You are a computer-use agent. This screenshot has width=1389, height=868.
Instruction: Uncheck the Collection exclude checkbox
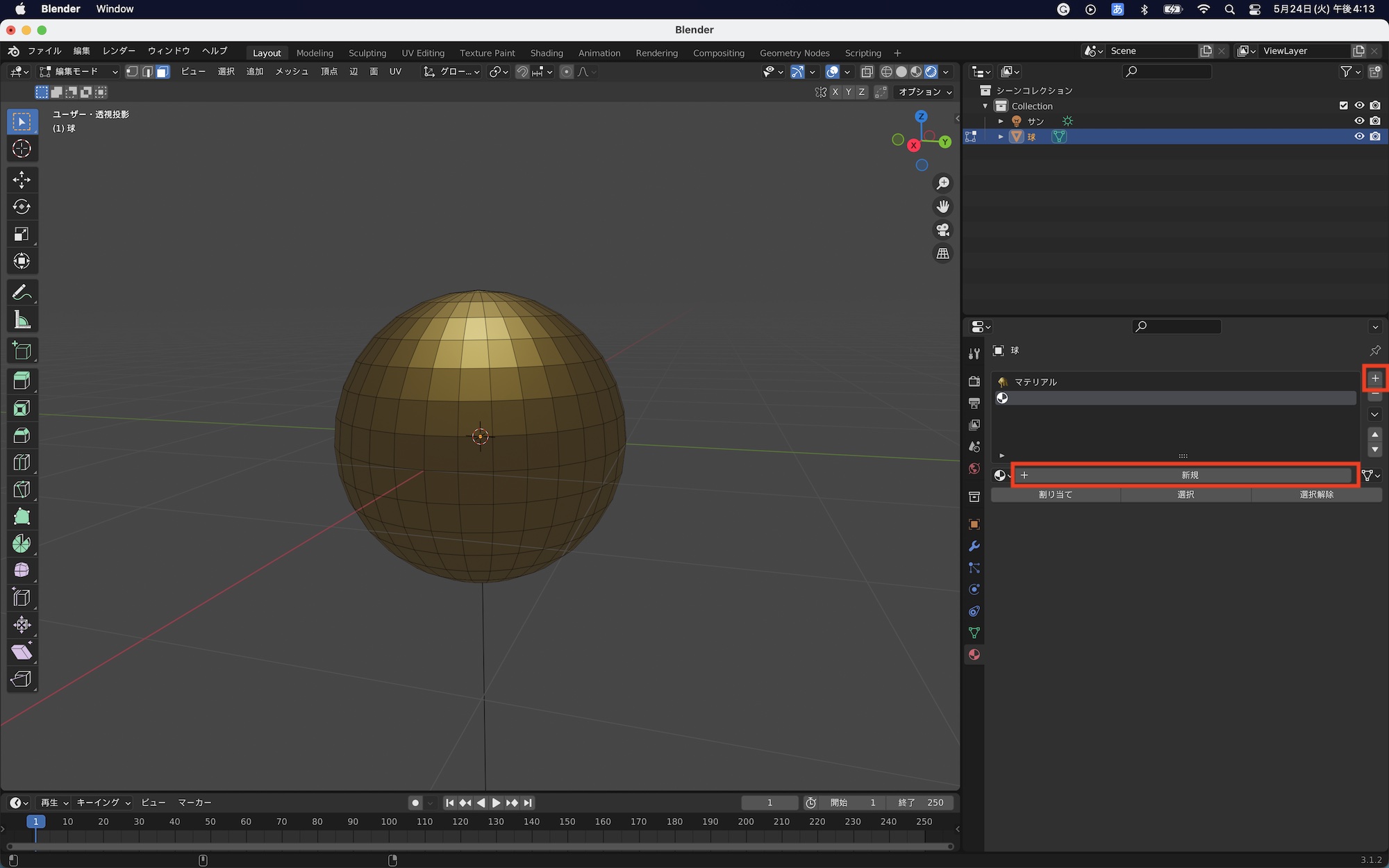click(x=1343, y=106)
